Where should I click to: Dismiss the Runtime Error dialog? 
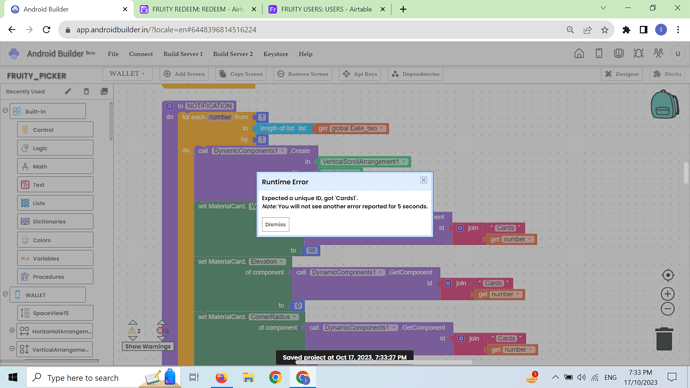click(x=275, y=224)
